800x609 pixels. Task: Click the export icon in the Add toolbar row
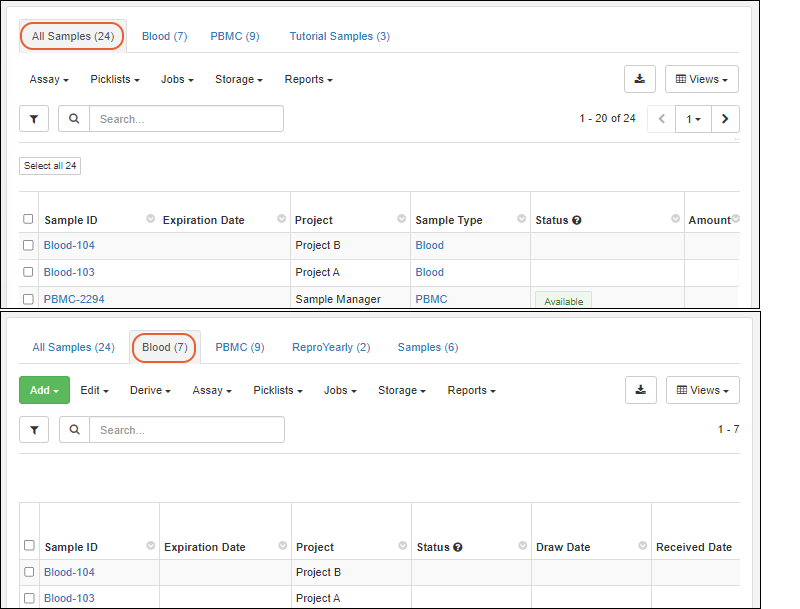click(x=641, y=390)
